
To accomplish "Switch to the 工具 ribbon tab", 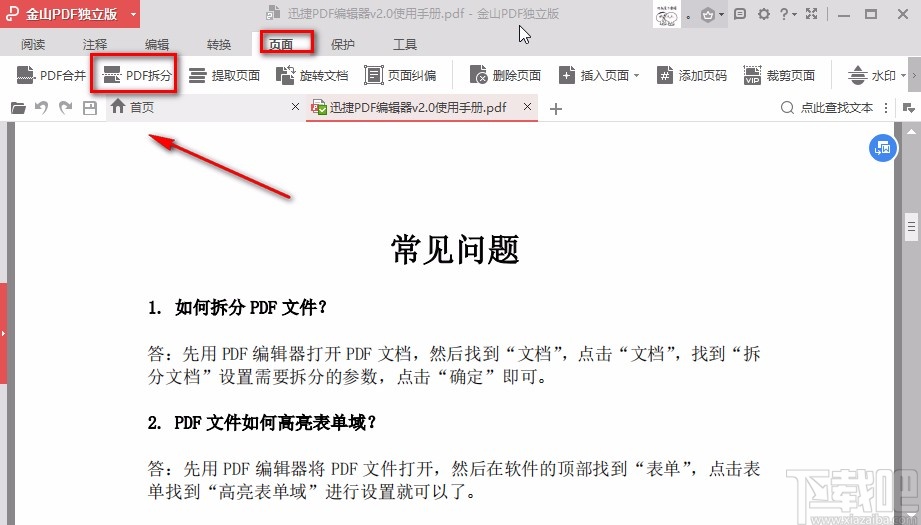I will [405, 44].
